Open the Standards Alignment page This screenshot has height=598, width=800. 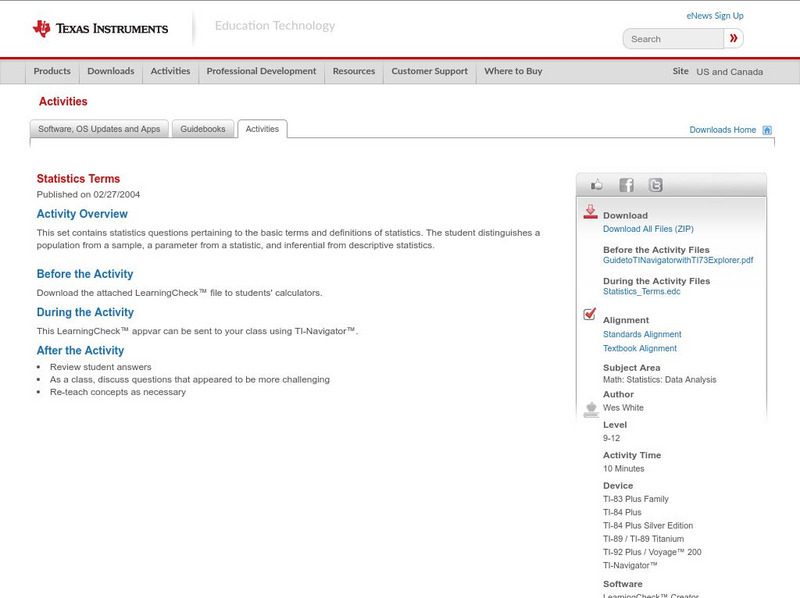pos(642,333)
